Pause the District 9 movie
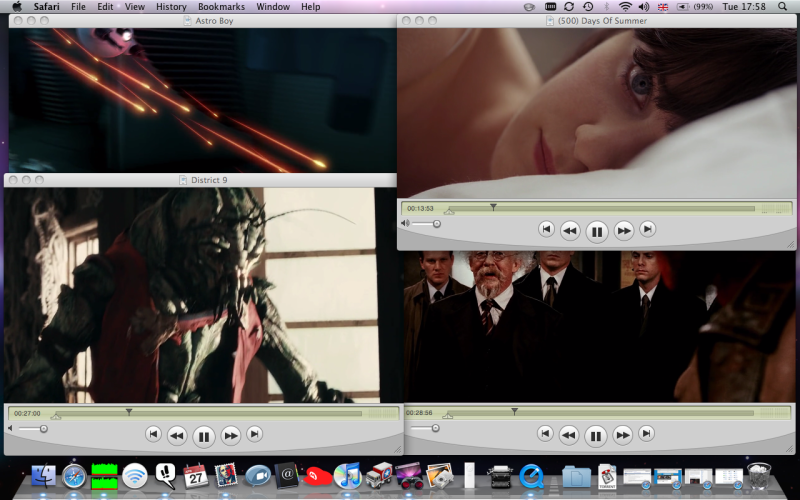Viewport: 800px width, 500px height. tap(204, 437)
